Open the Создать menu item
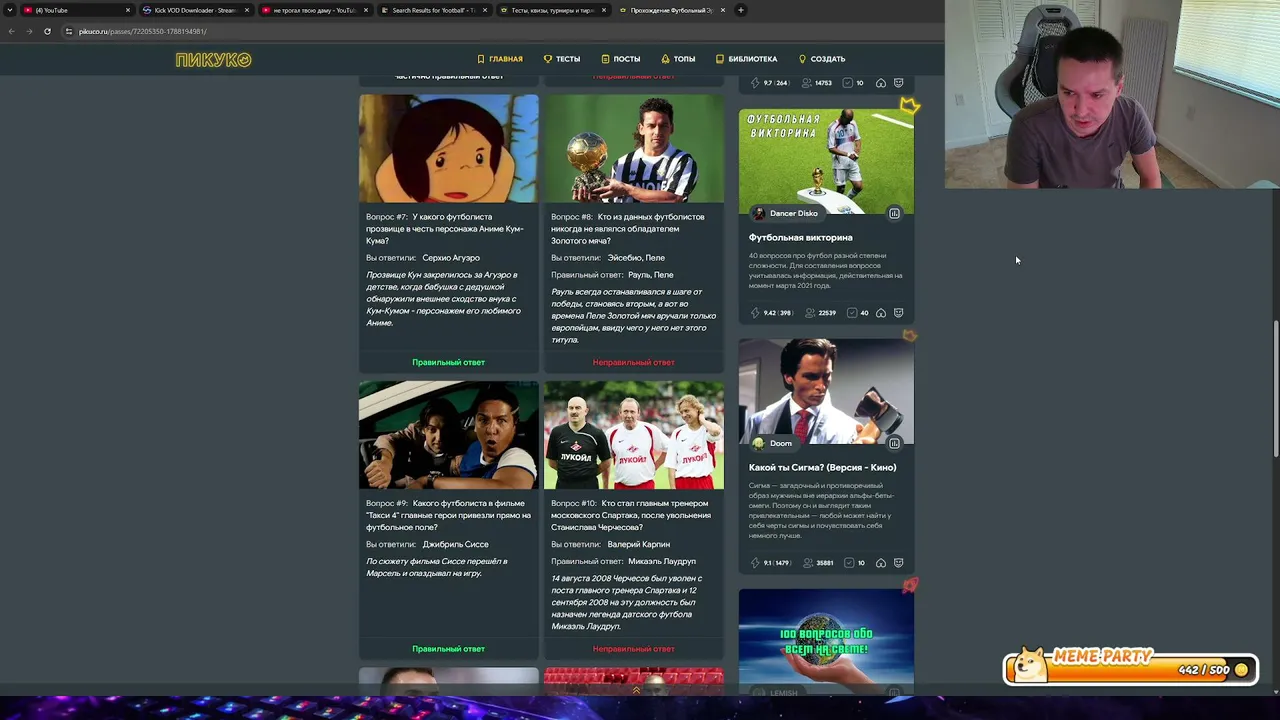Screen dimensions: 1280x720 [822, 59]
